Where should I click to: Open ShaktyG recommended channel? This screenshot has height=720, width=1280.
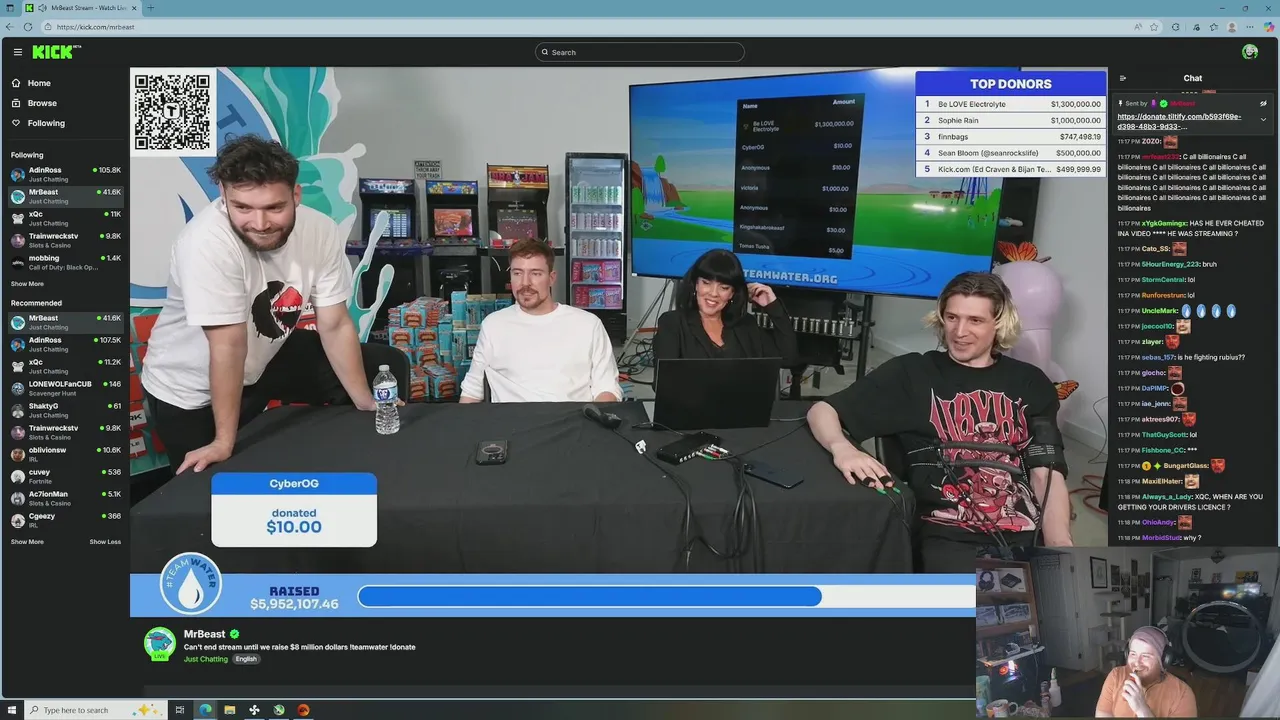65,410
